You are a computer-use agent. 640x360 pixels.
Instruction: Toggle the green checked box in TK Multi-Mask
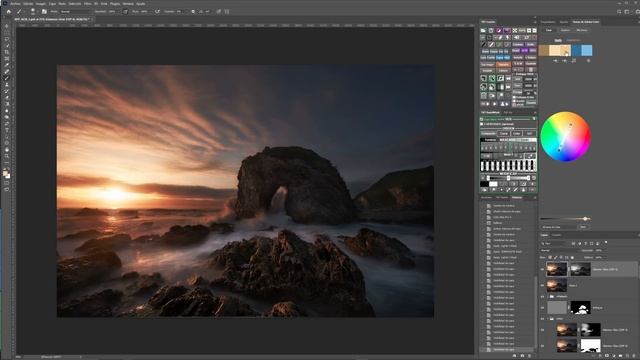(x=482, y=119)
